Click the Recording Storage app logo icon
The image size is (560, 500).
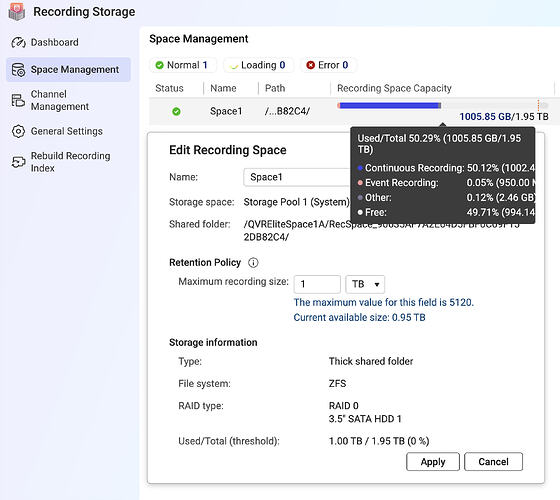point(16,11)
